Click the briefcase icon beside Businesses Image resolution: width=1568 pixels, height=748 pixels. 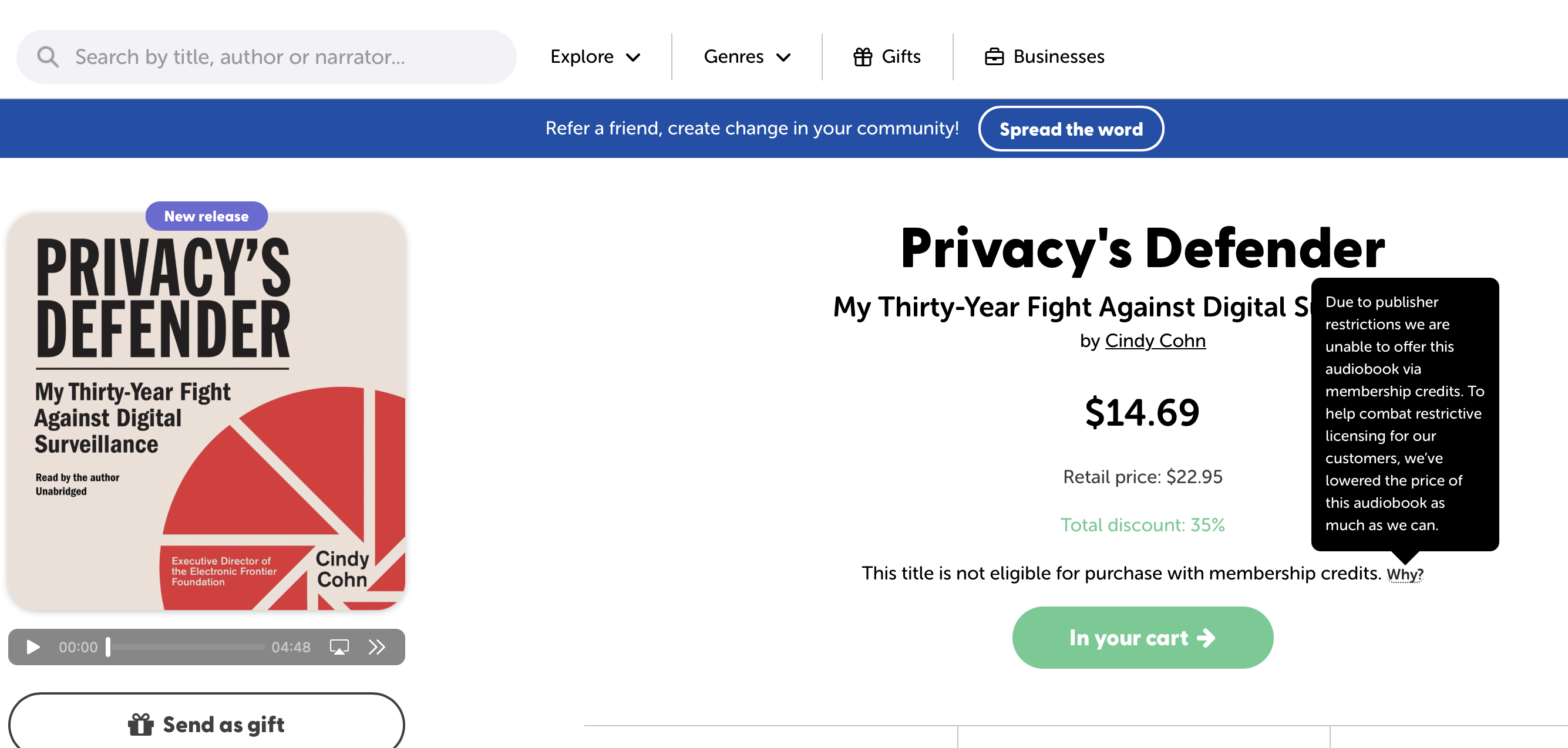pyautogui.click(x=994, y=56)
